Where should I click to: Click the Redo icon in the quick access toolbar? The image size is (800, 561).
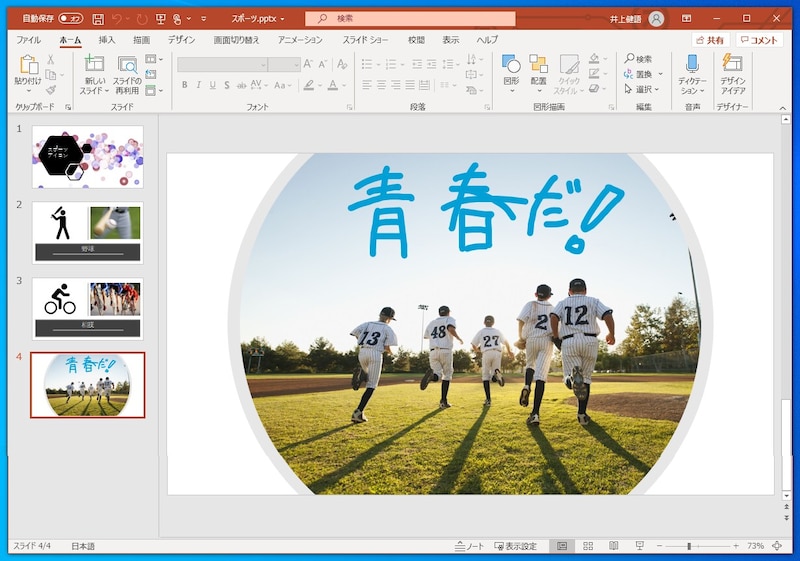142,19
